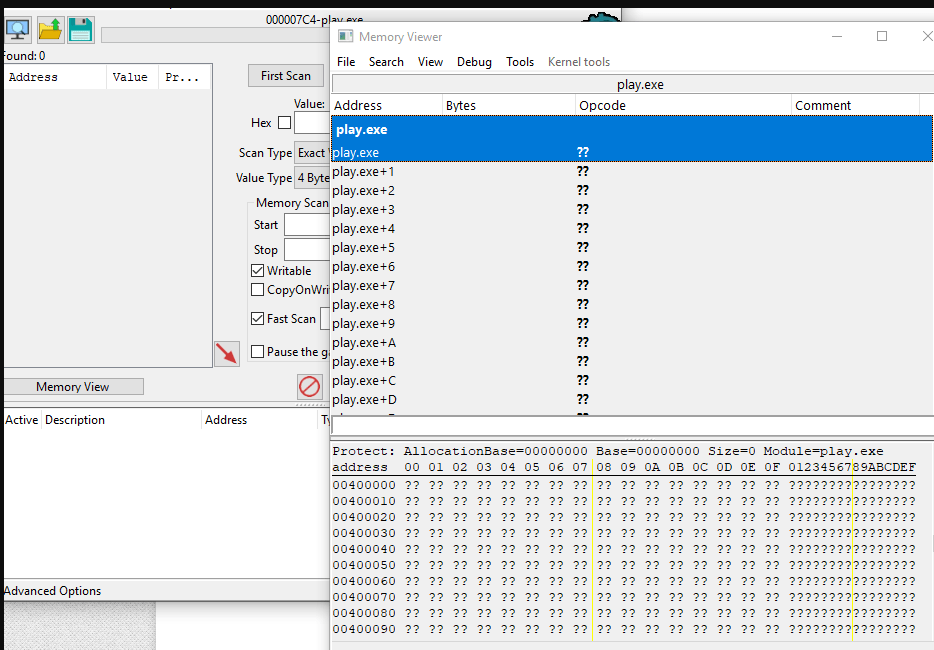Screen dimensions: 934x650
Task: Click hex dump row 00400030
Action: [x=624, y=533]
